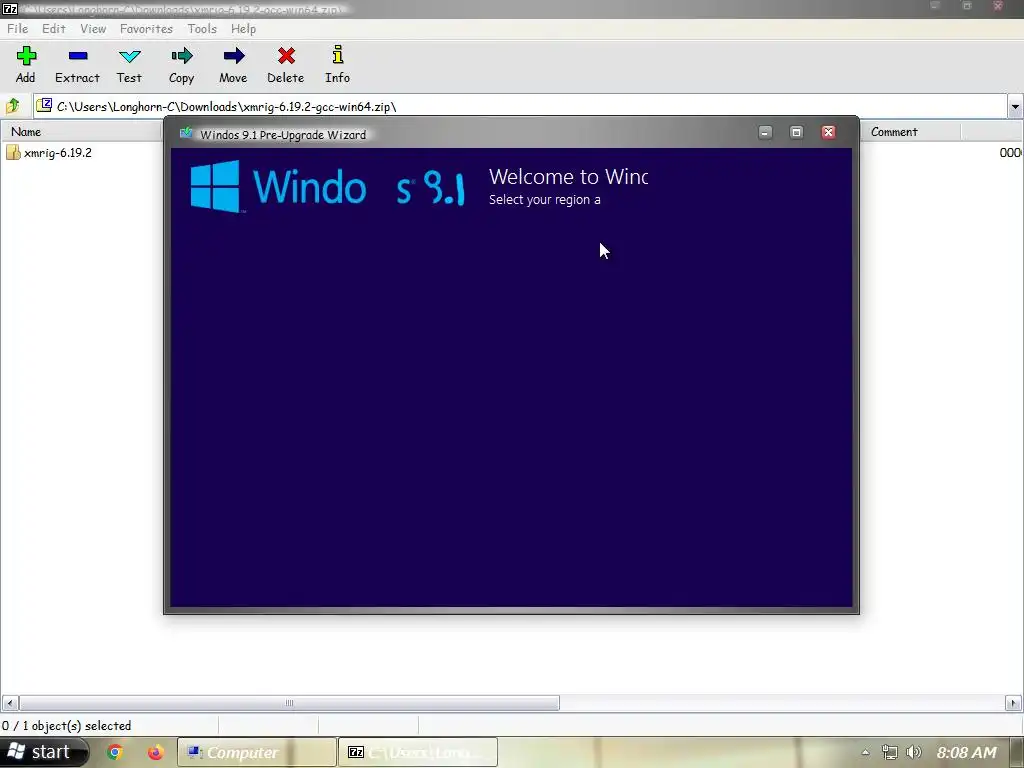Viewport: 1024px width, 768px height.
Task: Go up one folder level icon
Action: pos(13,106)
